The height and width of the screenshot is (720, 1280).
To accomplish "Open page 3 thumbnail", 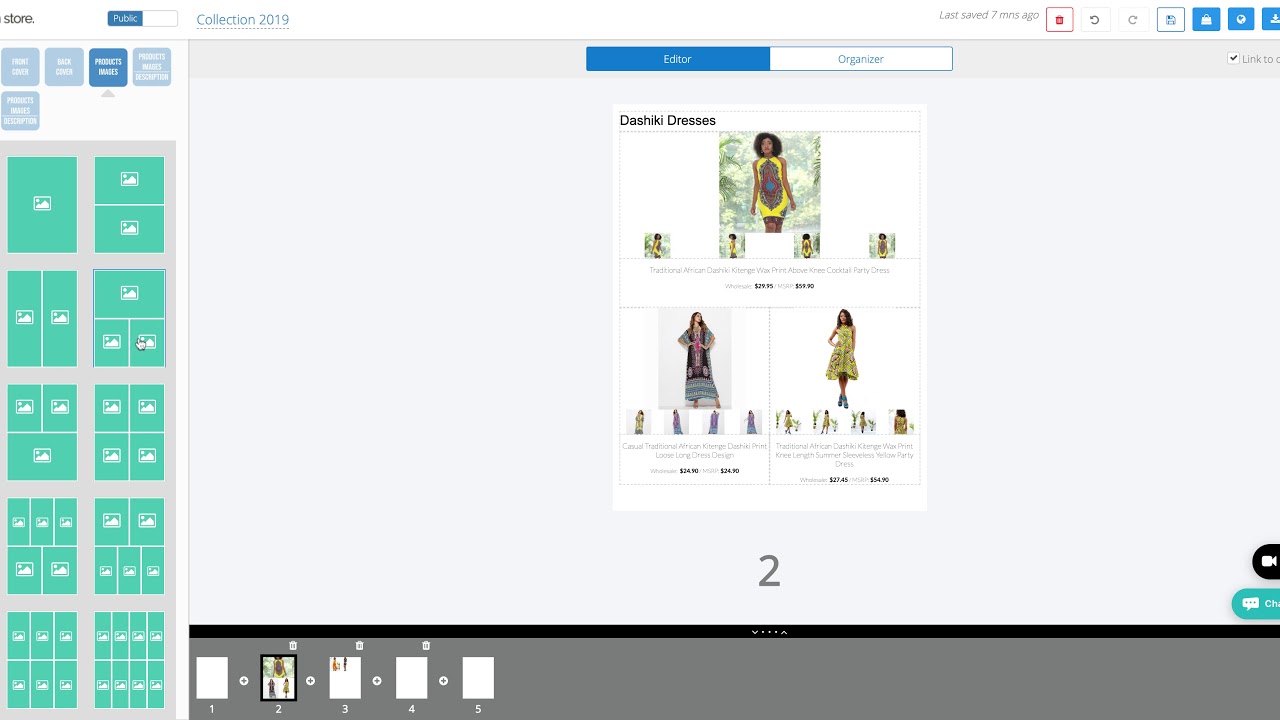I will coord(345,677).
